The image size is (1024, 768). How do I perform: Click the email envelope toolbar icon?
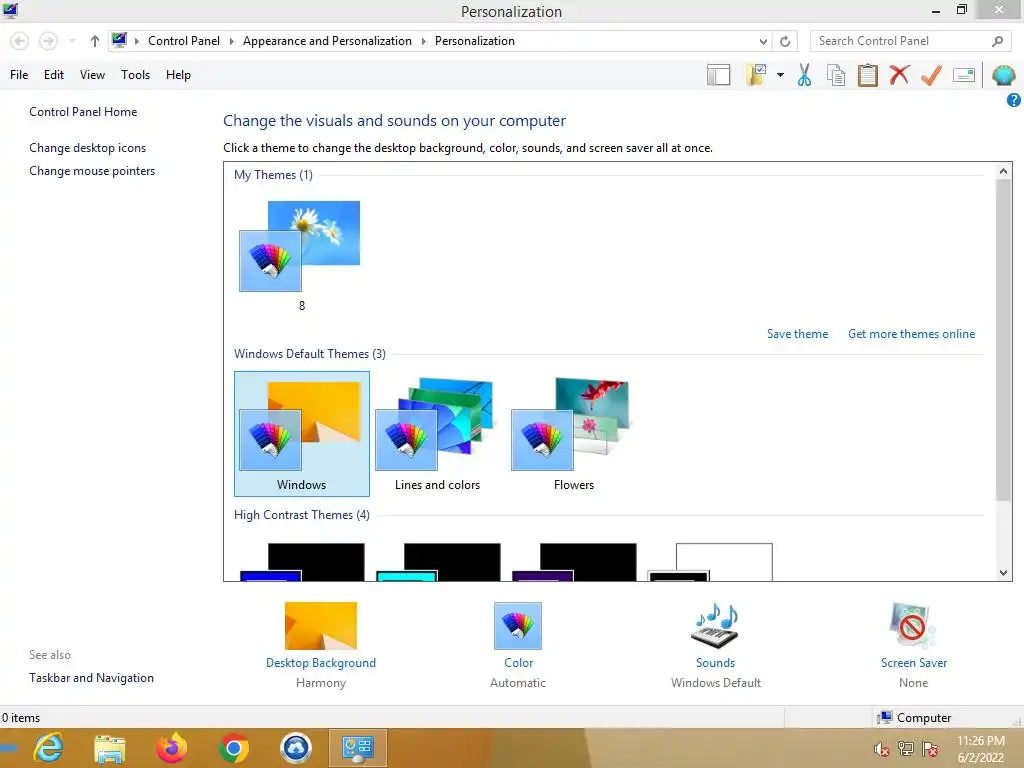(x=964, y=75)
